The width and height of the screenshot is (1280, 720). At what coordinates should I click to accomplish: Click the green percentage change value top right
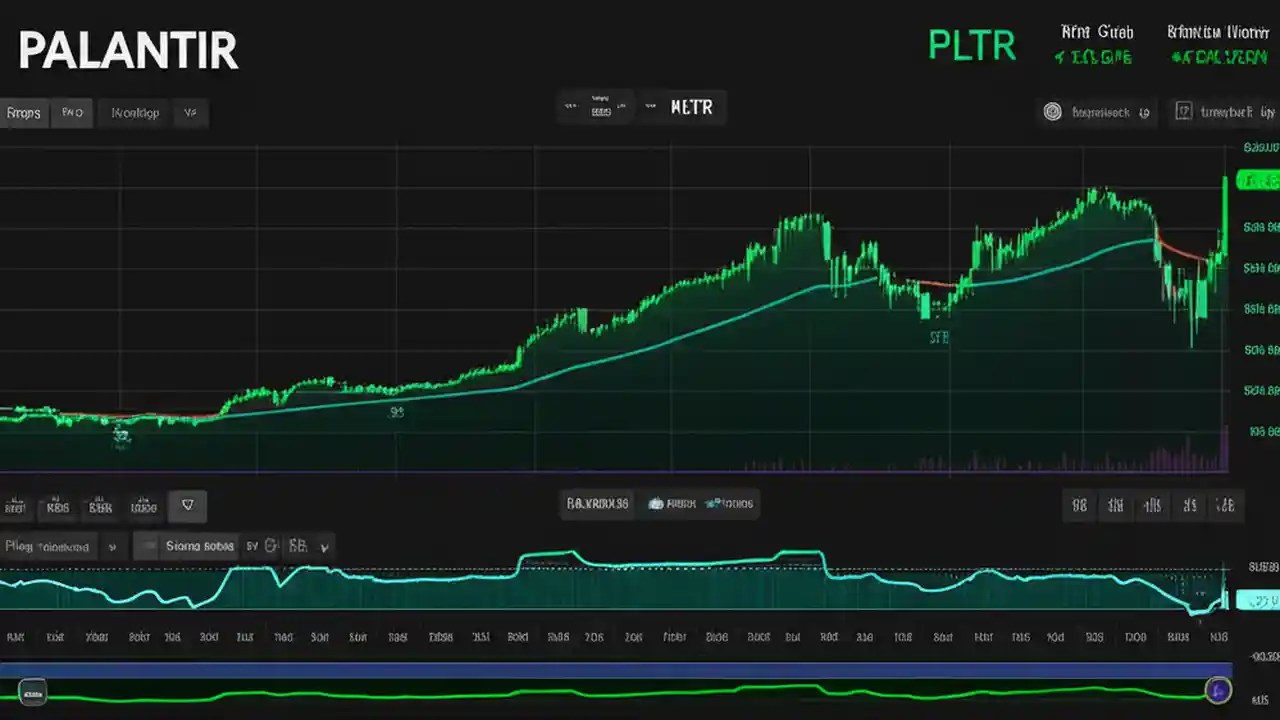click(x=1093, y=57)
